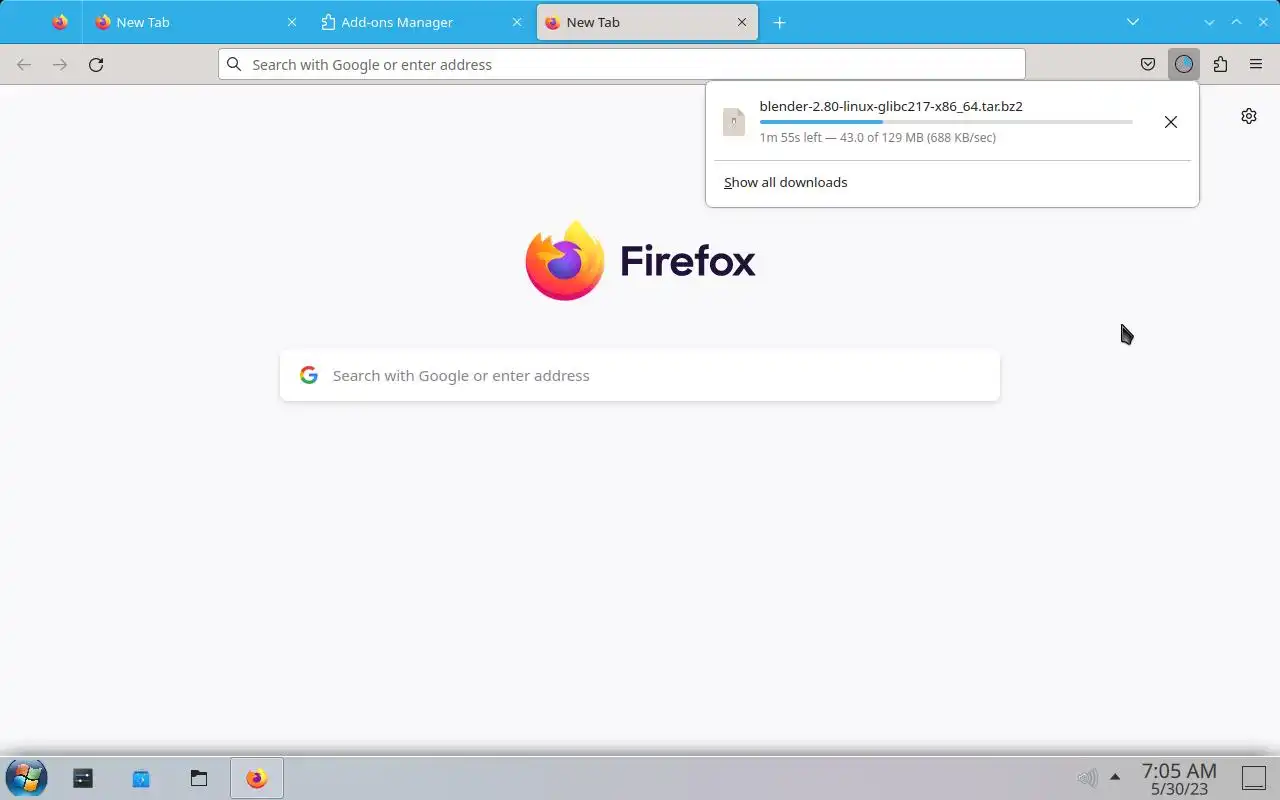This screenshot has width=1280, height=800.
Task: Open the terminal from the taskbar
Action: pos(83,778)
